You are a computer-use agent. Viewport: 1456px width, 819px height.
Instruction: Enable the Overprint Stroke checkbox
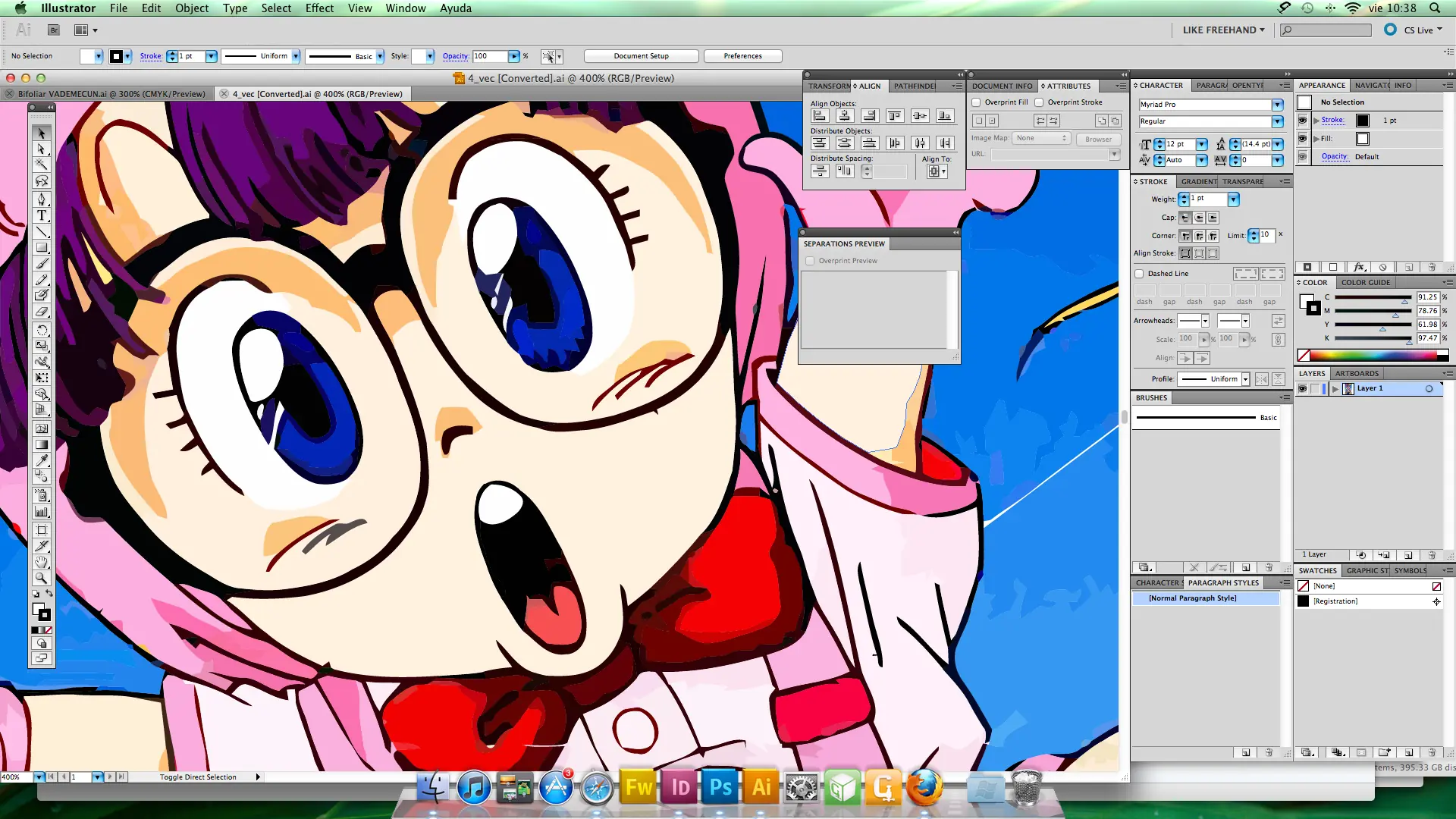[1040, 102]
